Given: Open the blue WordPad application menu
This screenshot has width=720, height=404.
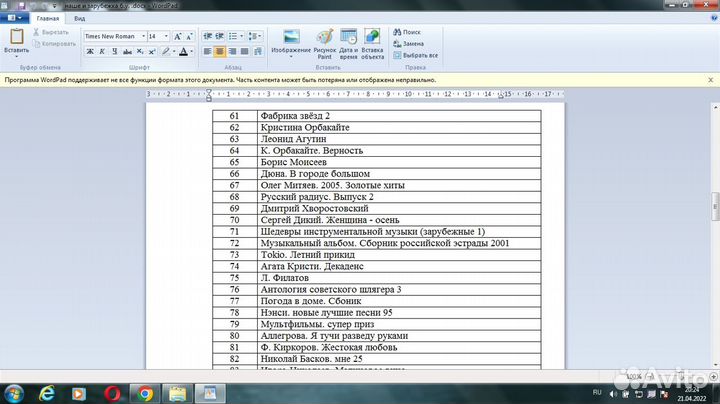Looking at the screenshot, I should point(14,18).
